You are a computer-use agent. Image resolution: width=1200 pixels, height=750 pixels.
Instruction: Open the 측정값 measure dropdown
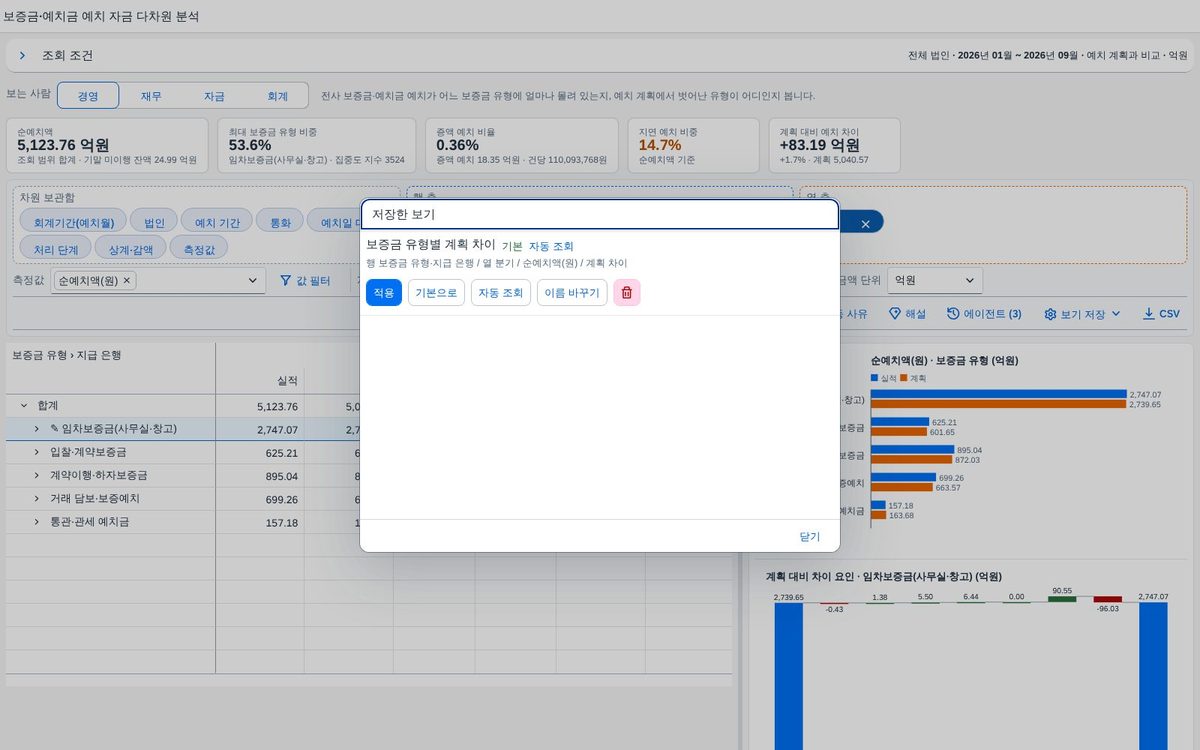tap(252, 281)
